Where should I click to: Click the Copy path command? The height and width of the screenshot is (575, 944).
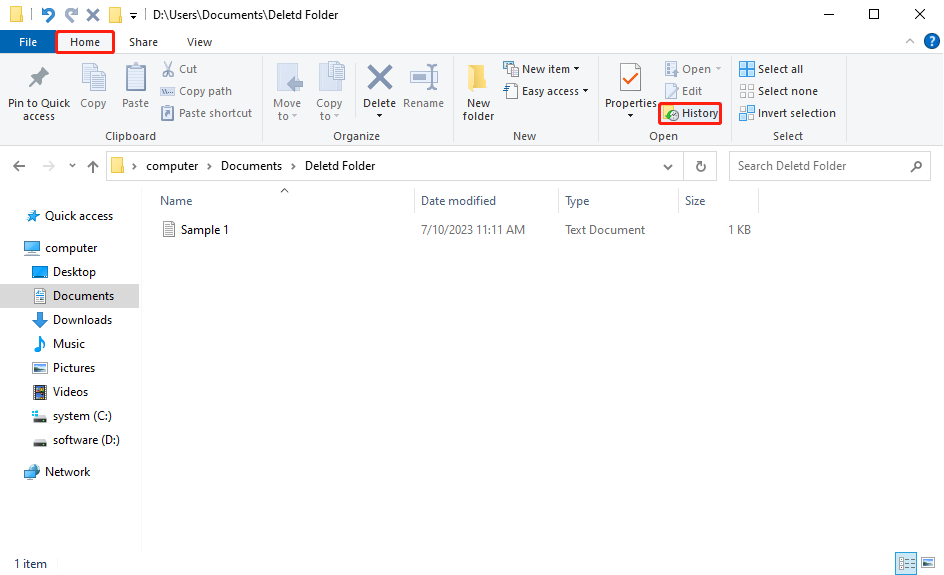point(196,91)
